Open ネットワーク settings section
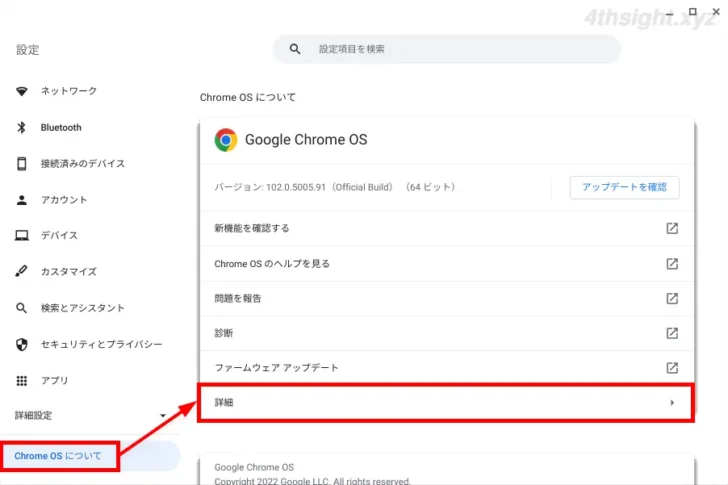728x485 pixels. (x=69, y=91)
